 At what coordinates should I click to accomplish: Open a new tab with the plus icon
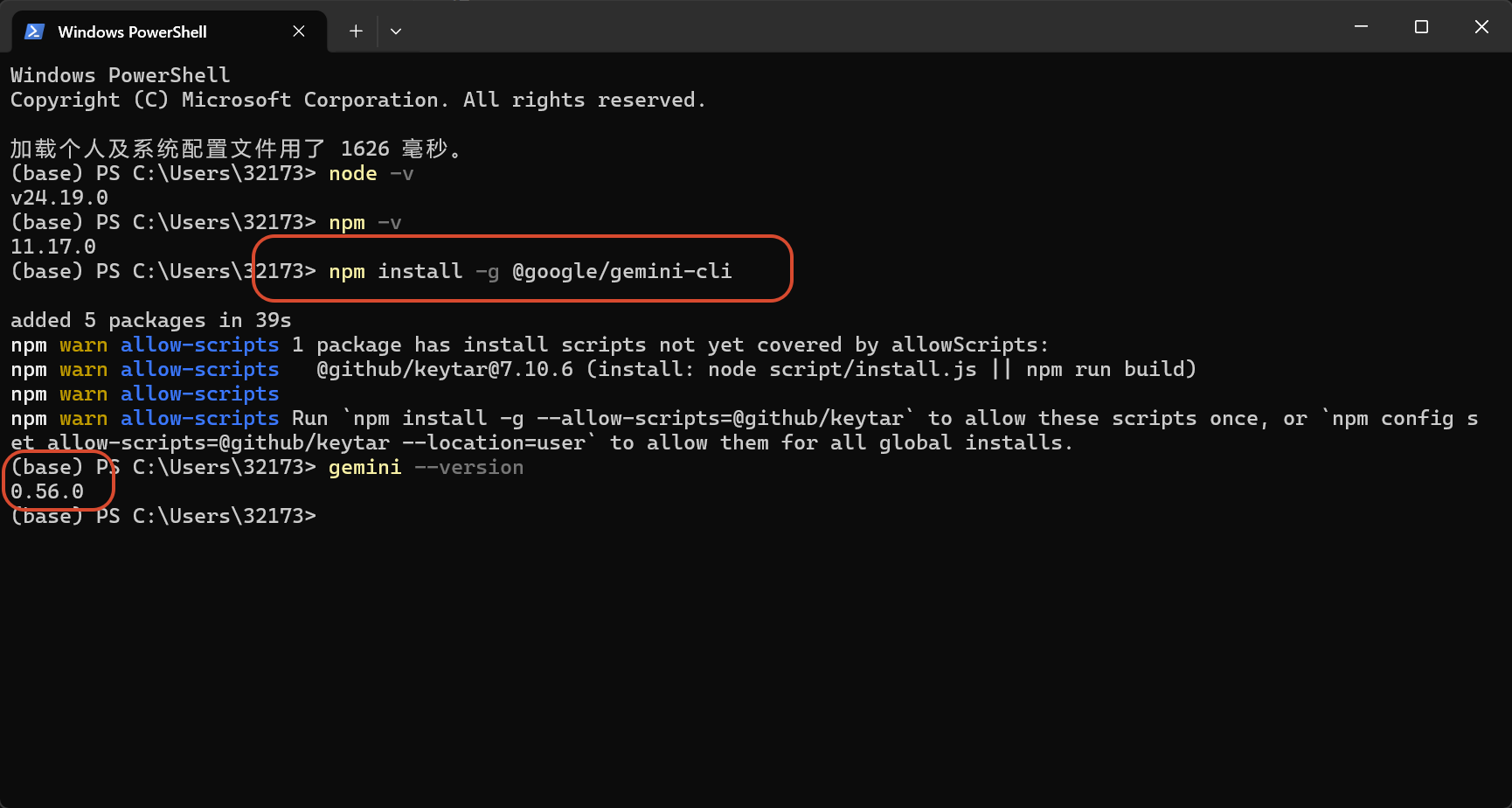pos(356,31)
